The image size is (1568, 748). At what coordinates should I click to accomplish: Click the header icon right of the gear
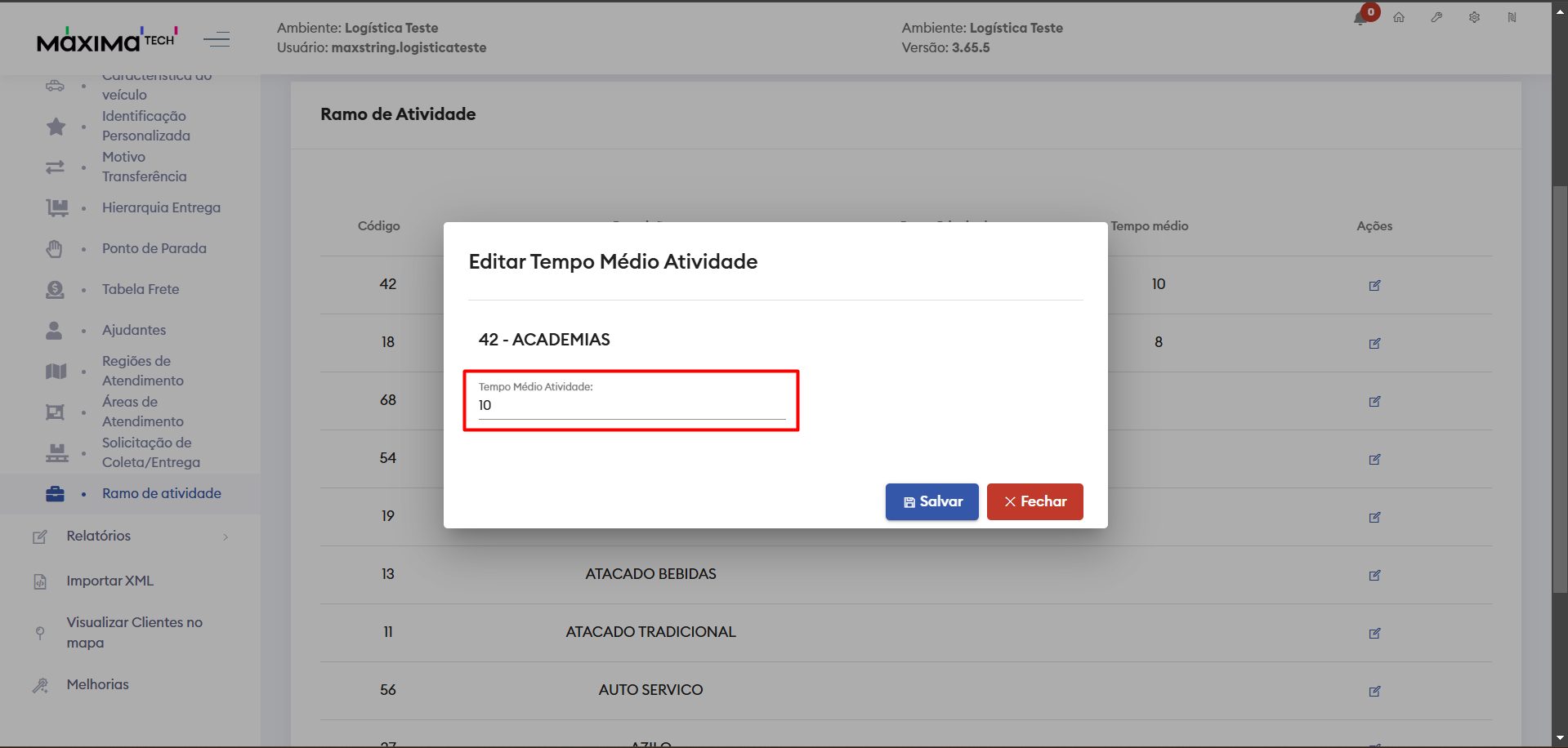[x=1512, y=17]
